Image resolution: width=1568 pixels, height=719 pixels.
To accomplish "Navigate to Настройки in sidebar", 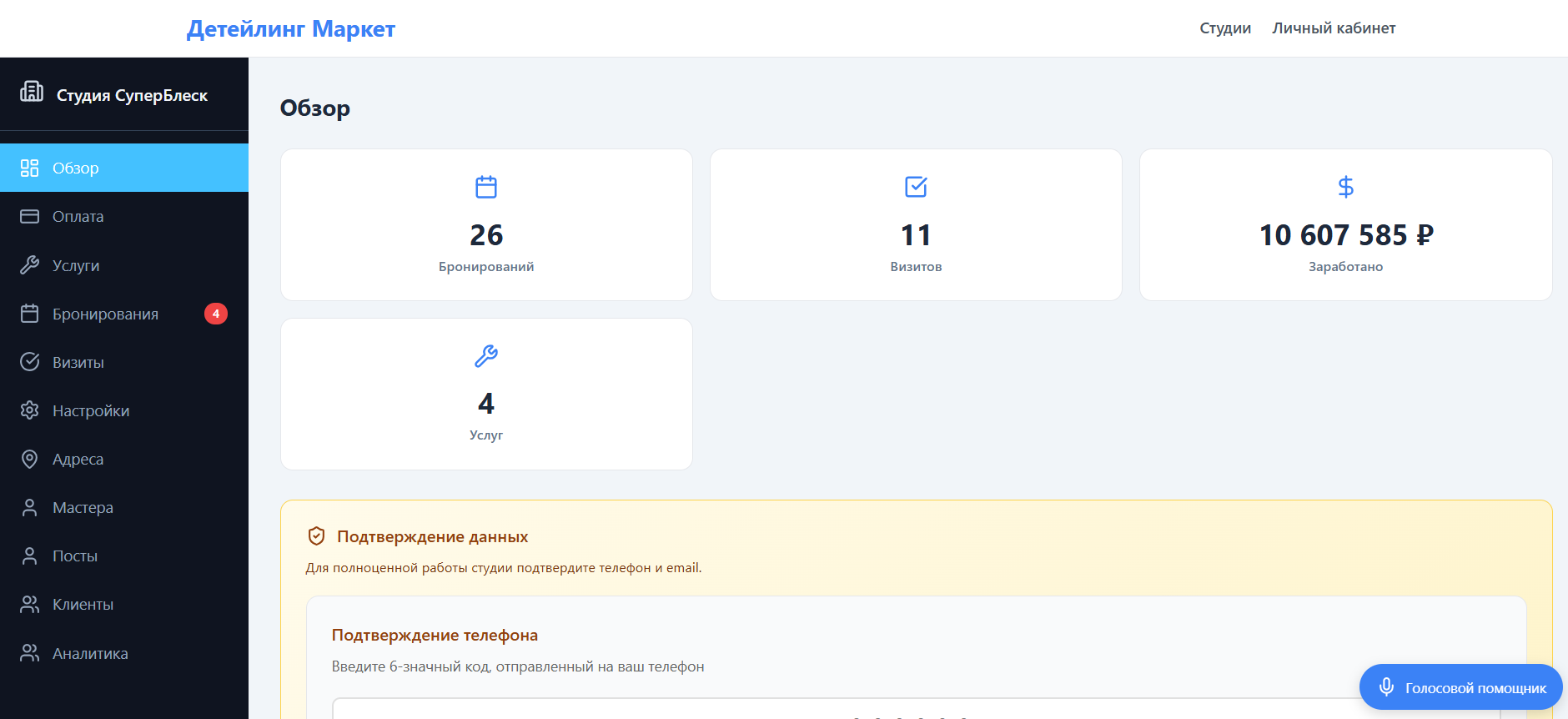I will [124, 410].
